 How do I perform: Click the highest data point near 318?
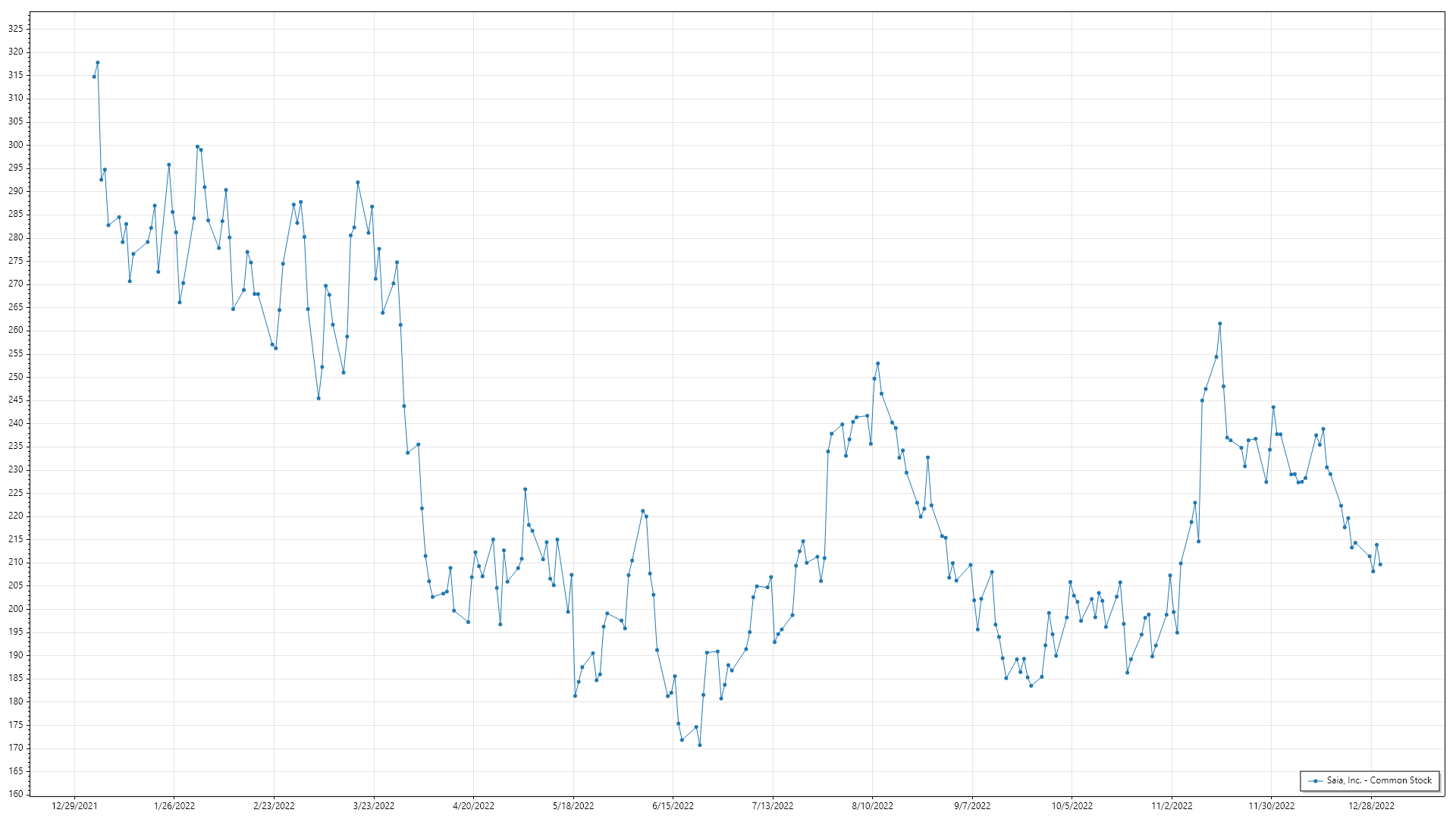click(98, 63)
